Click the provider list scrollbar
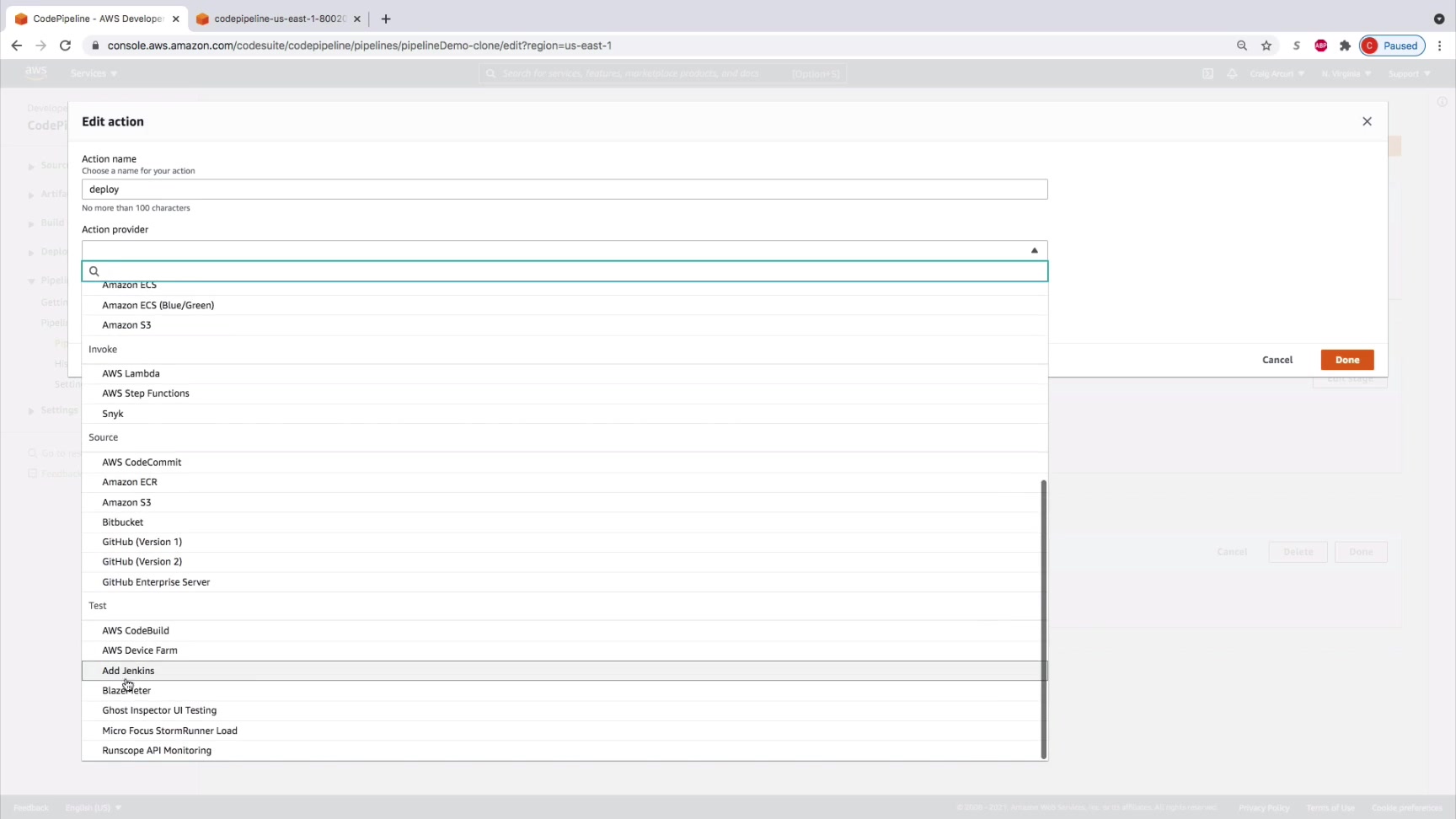 pyautogui.click(x=1044, y=619)
